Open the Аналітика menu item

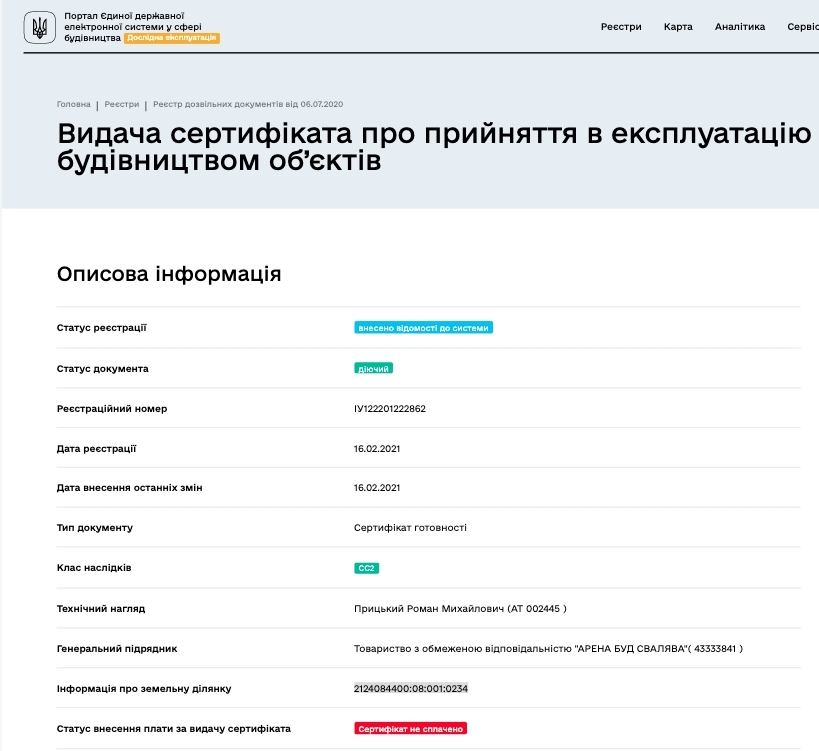tap(740, 27)
